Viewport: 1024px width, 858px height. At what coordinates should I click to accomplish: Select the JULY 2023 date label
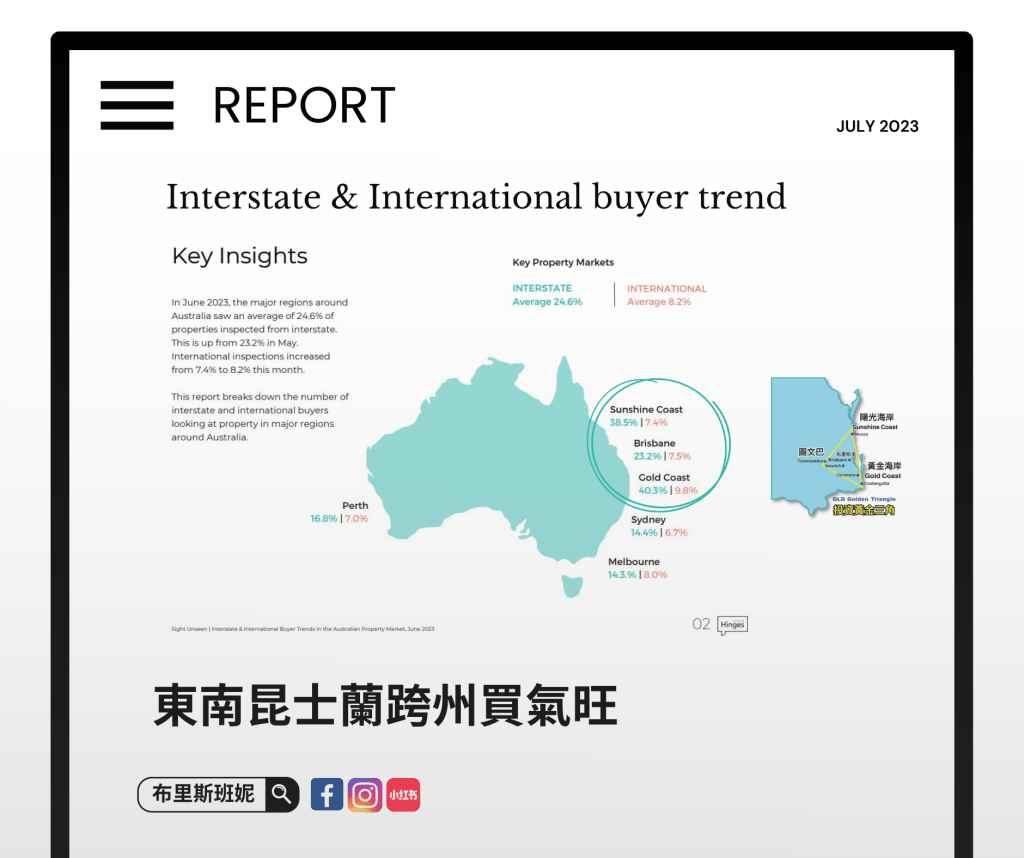click(x=877, y=126)
